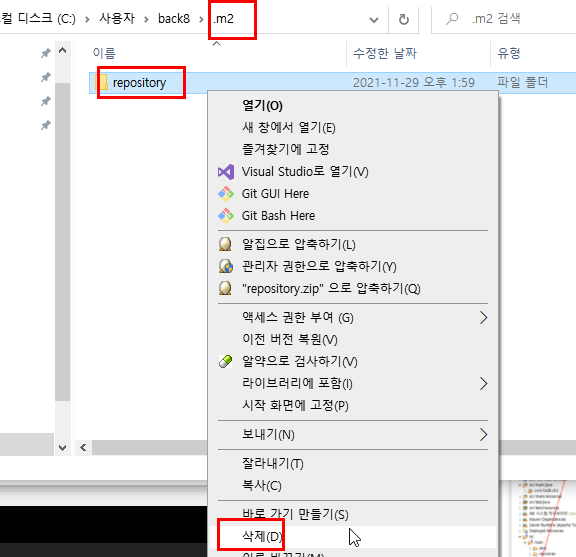This screenshot has height=557, width=576.
Task: Click .m2 in the breadcrumb path
Action: (x=223, y=18)
